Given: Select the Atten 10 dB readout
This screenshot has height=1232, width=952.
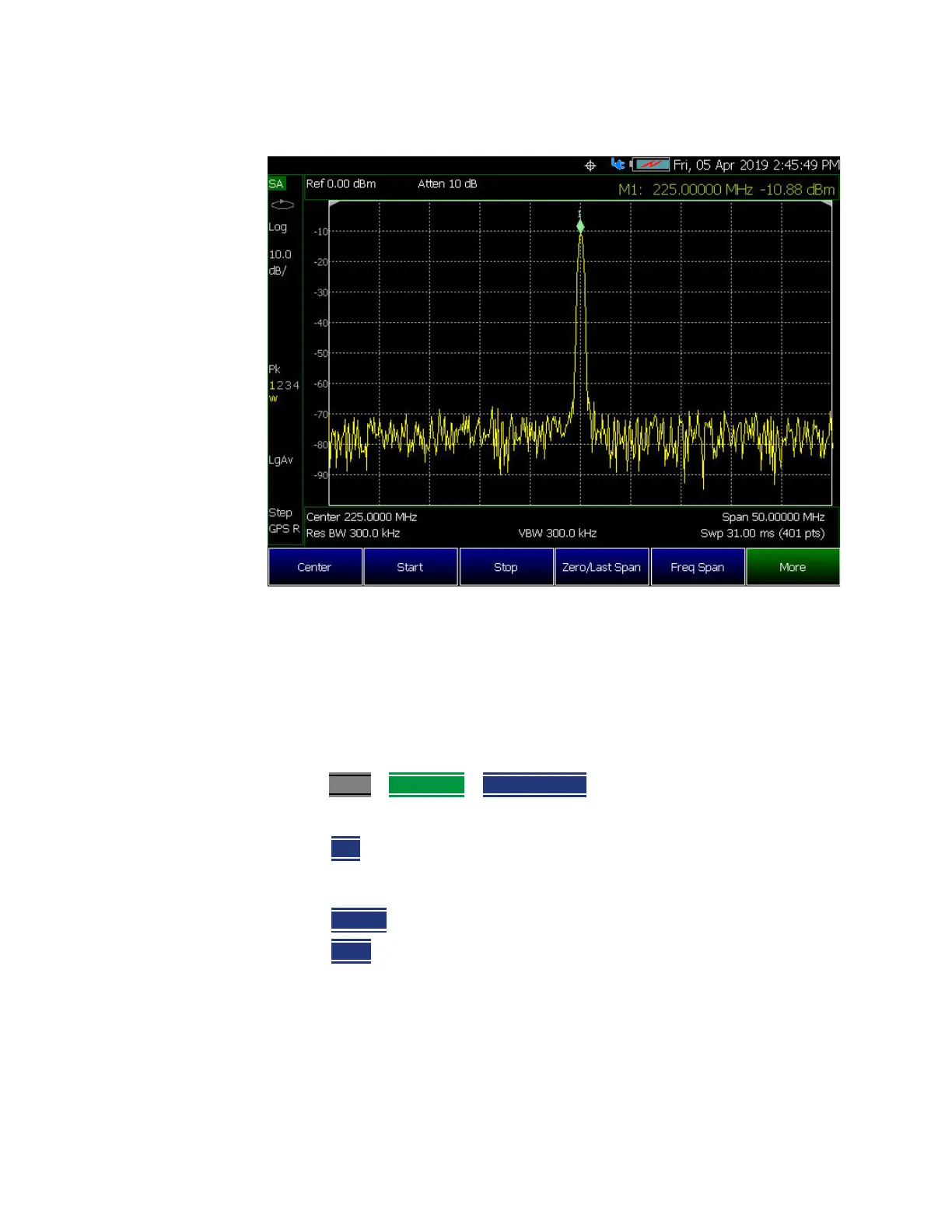Looking at the screenshot, I should tap(447, 184).
